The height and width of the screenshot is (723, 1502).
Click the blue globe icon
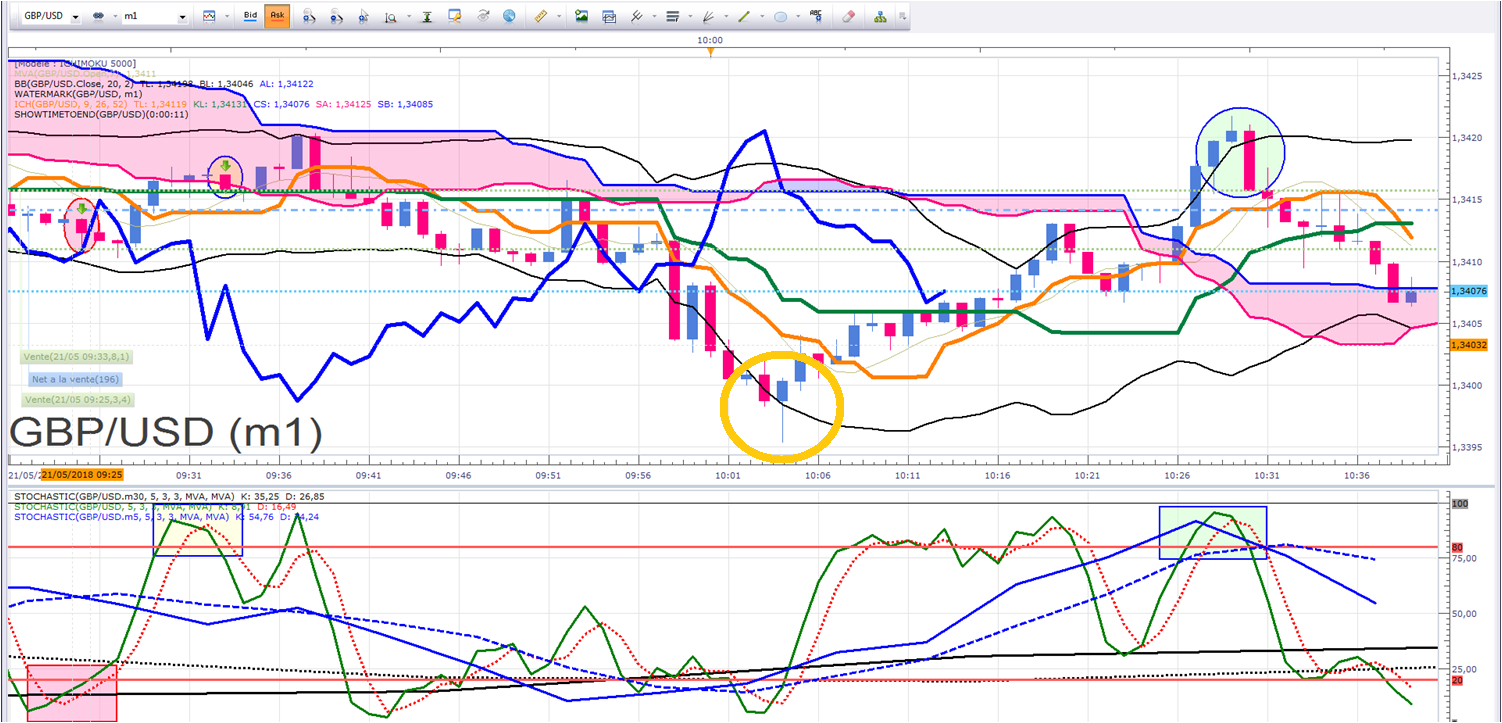point(510,17)
